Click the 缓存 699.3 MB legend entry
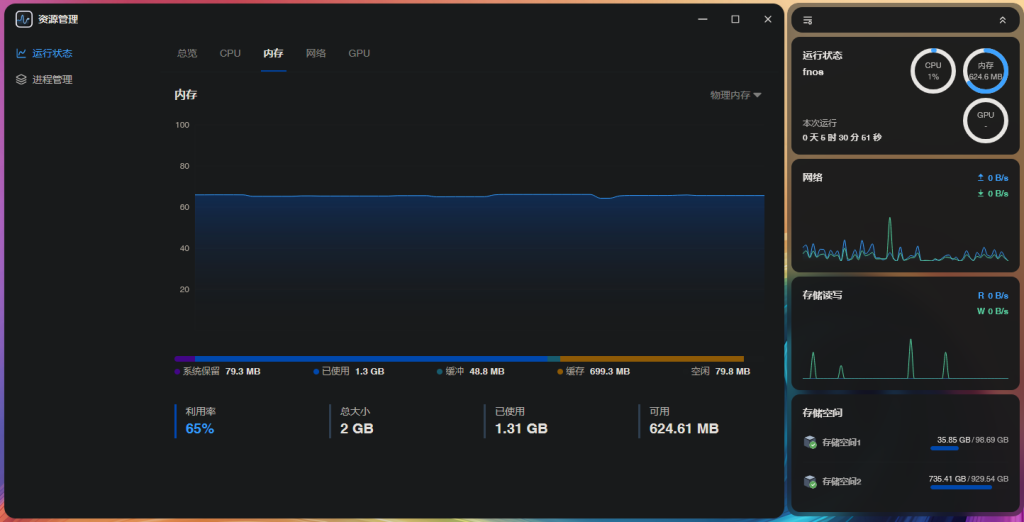The width and height of the screenshot is (1024, 522). pyautogui.click(x=594, y=371)
